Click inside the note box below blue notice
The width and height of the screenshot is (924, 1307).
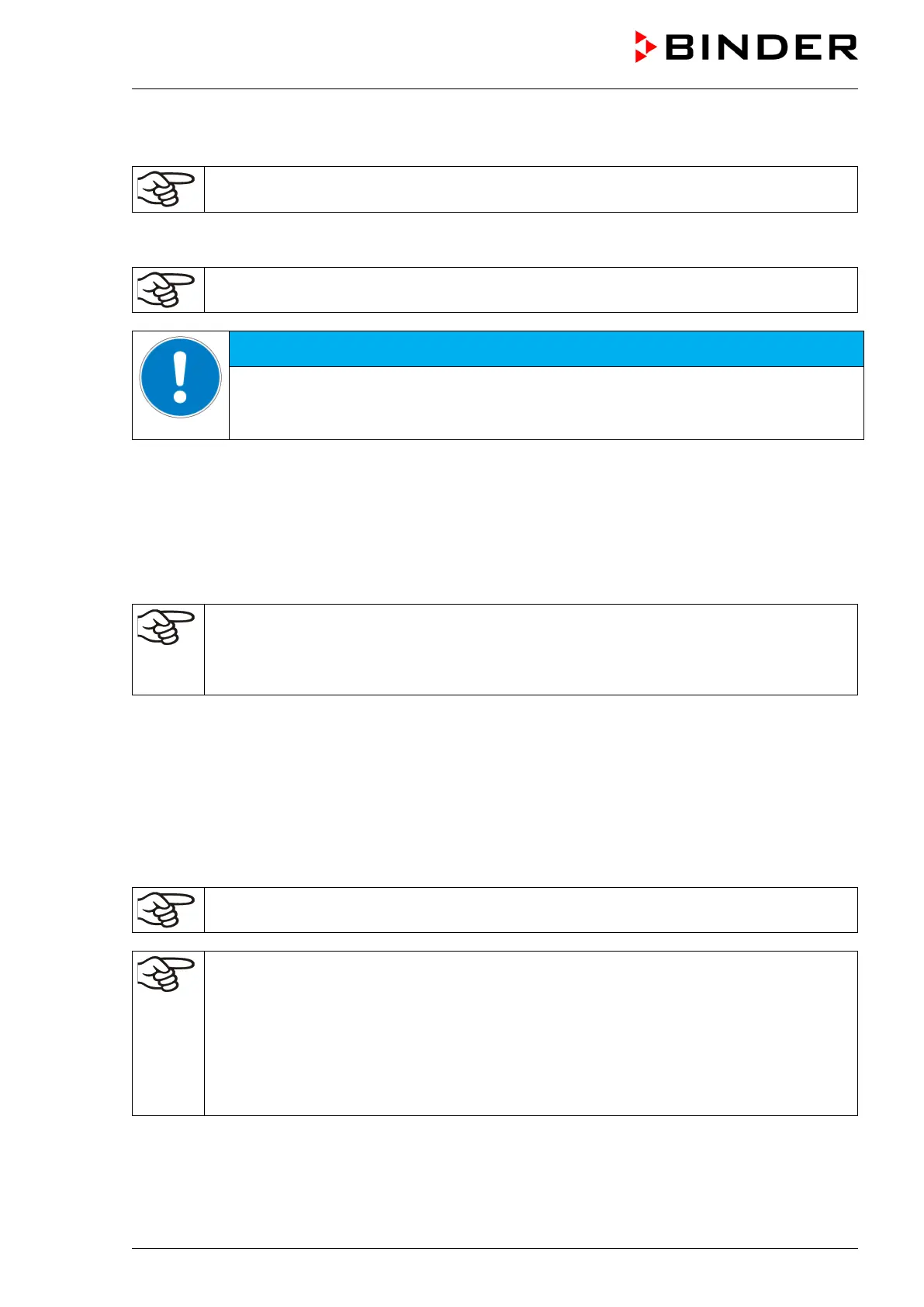pyautogui.click(x=531, y=650)
